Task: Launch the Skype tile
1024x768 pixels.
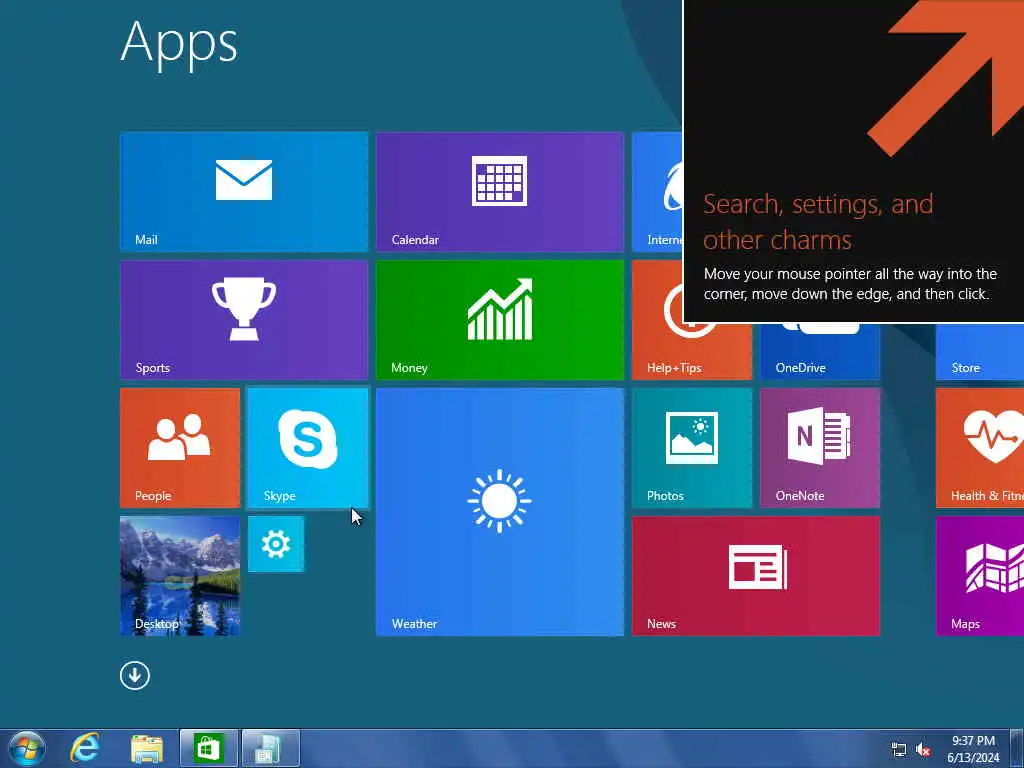Action: [308, 447]
